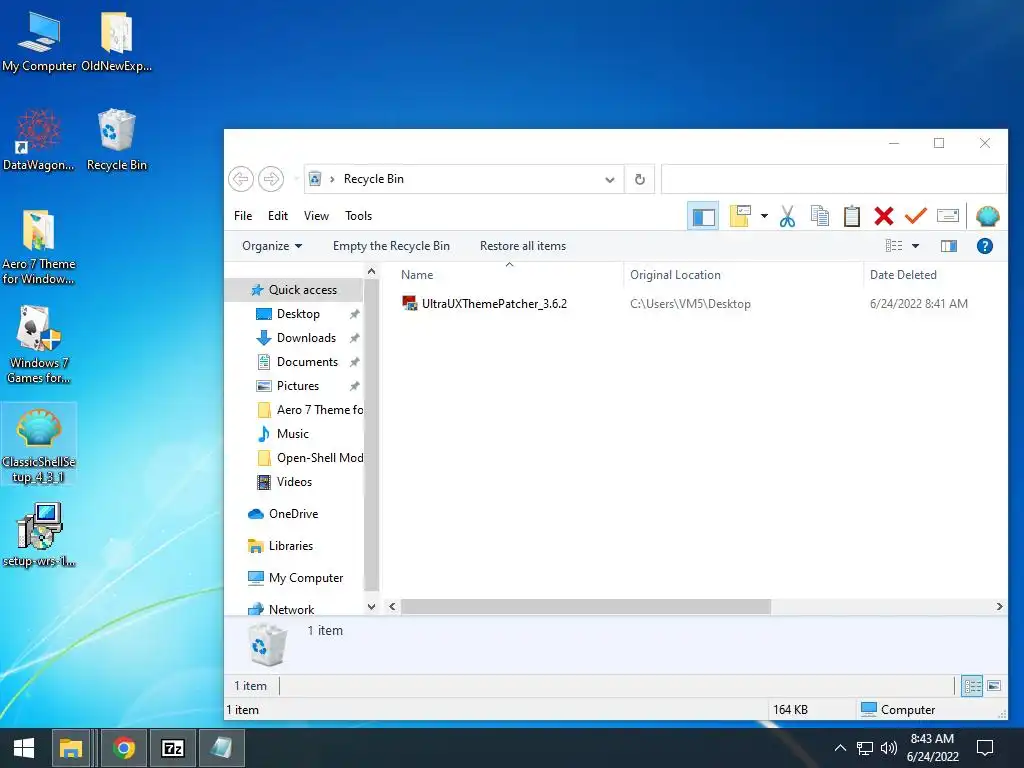The width and height of the screenshot is (1024, 768).
Task: Click navigation pane scroll down arrow
Action: (372, 607)
